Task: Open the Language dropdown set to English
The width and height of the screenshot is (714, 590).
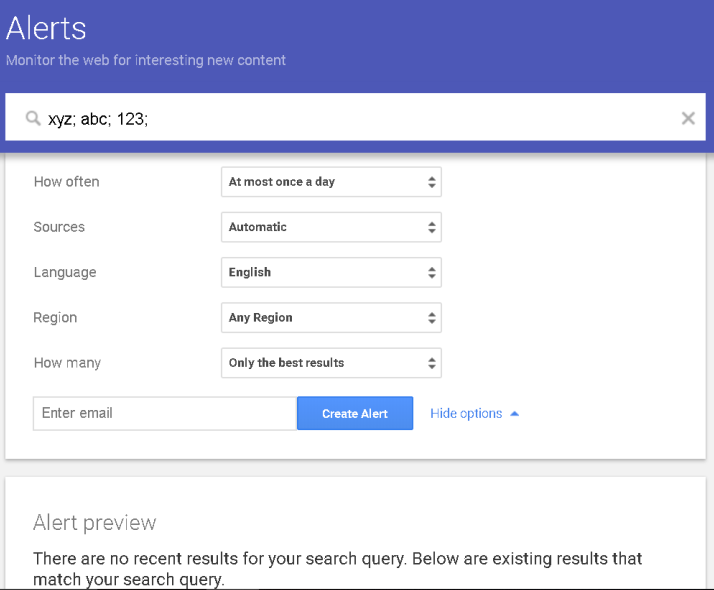Action: (331, 272)
